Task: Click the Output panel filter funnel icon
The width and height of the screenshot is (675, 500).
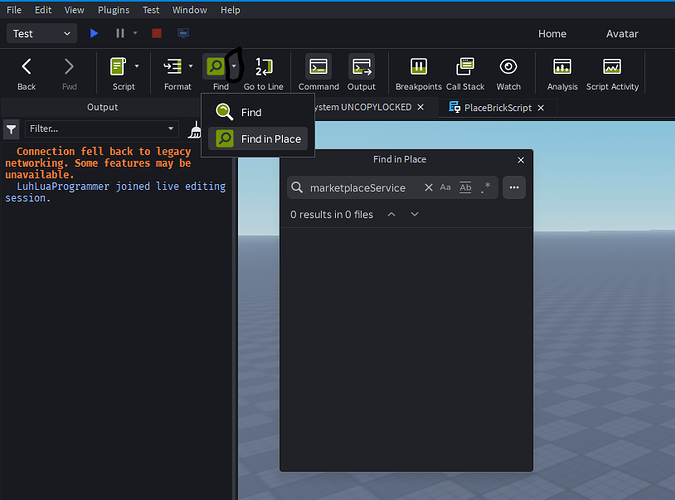Action: (x=11, y=129)
